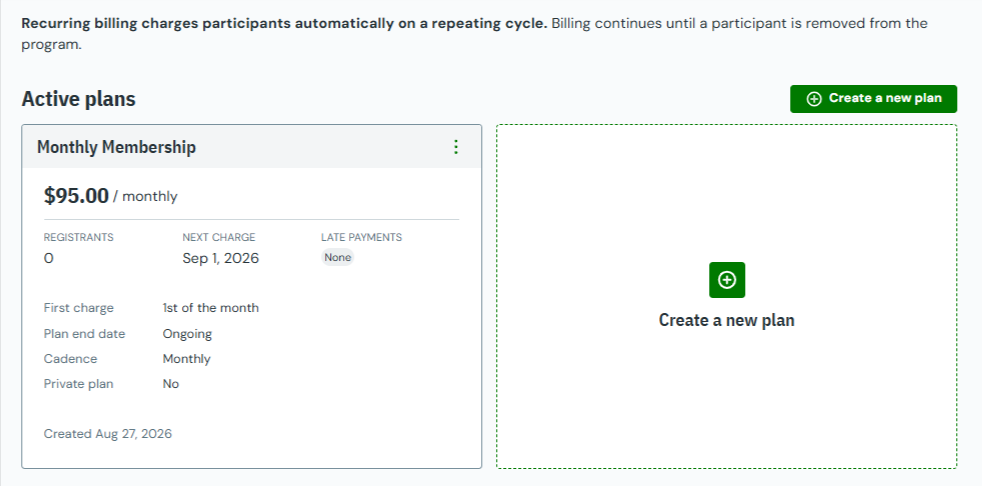The height and width of the screenshot is (486, 982).
Task: Click the Monthly cadence value
Action: click(187, 359)
